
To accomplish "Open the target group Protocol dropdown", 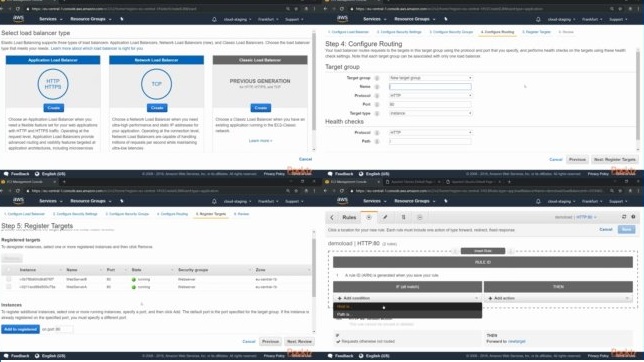I will coord(430,96).
